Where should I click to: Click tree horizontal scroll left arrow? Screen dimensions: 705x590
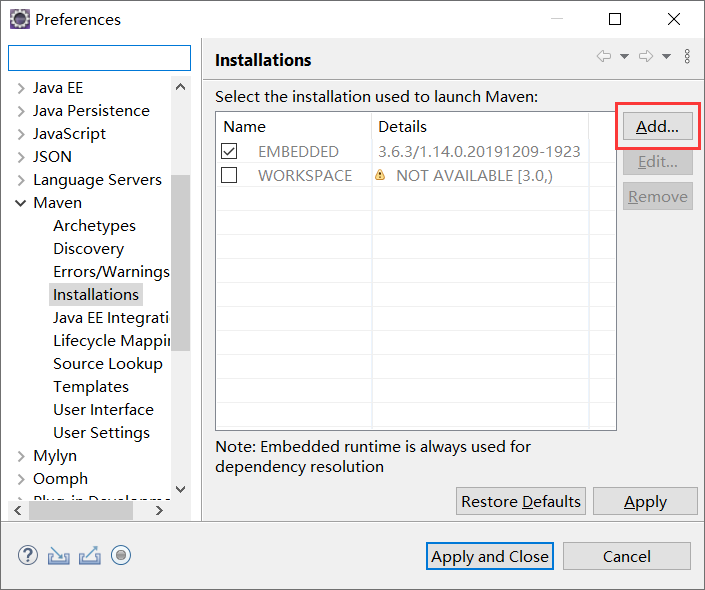click(18, 510)
